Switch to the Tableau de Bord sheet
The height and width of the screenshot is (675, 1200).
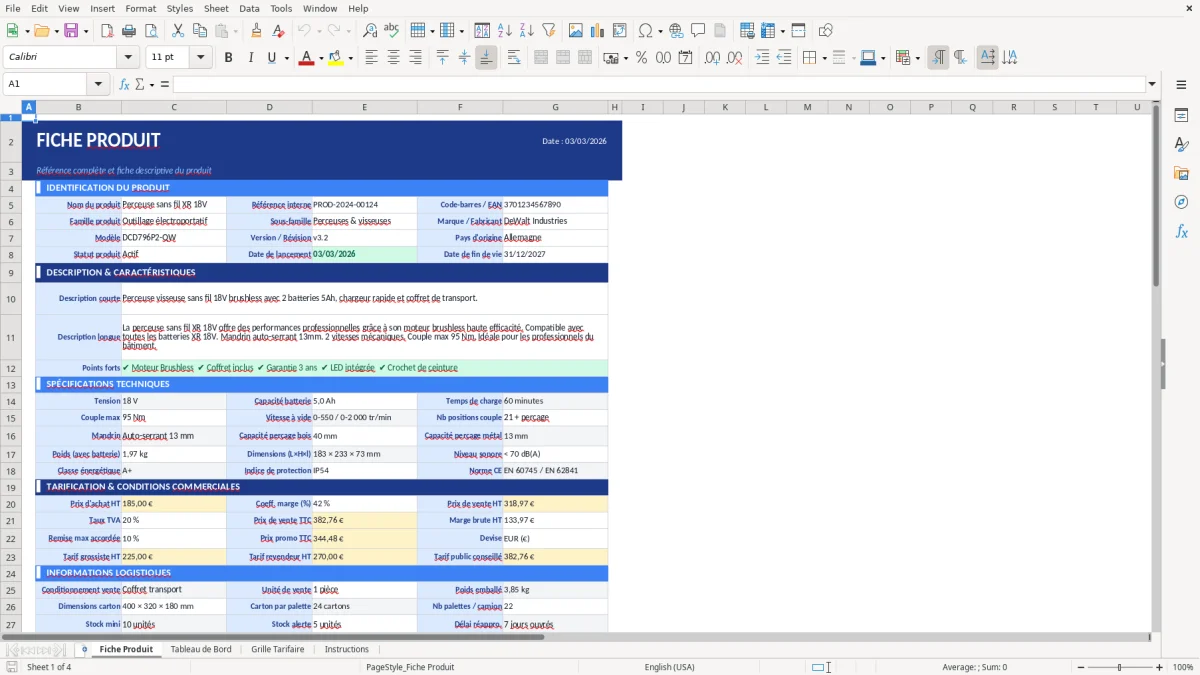[x=200, y=649]
